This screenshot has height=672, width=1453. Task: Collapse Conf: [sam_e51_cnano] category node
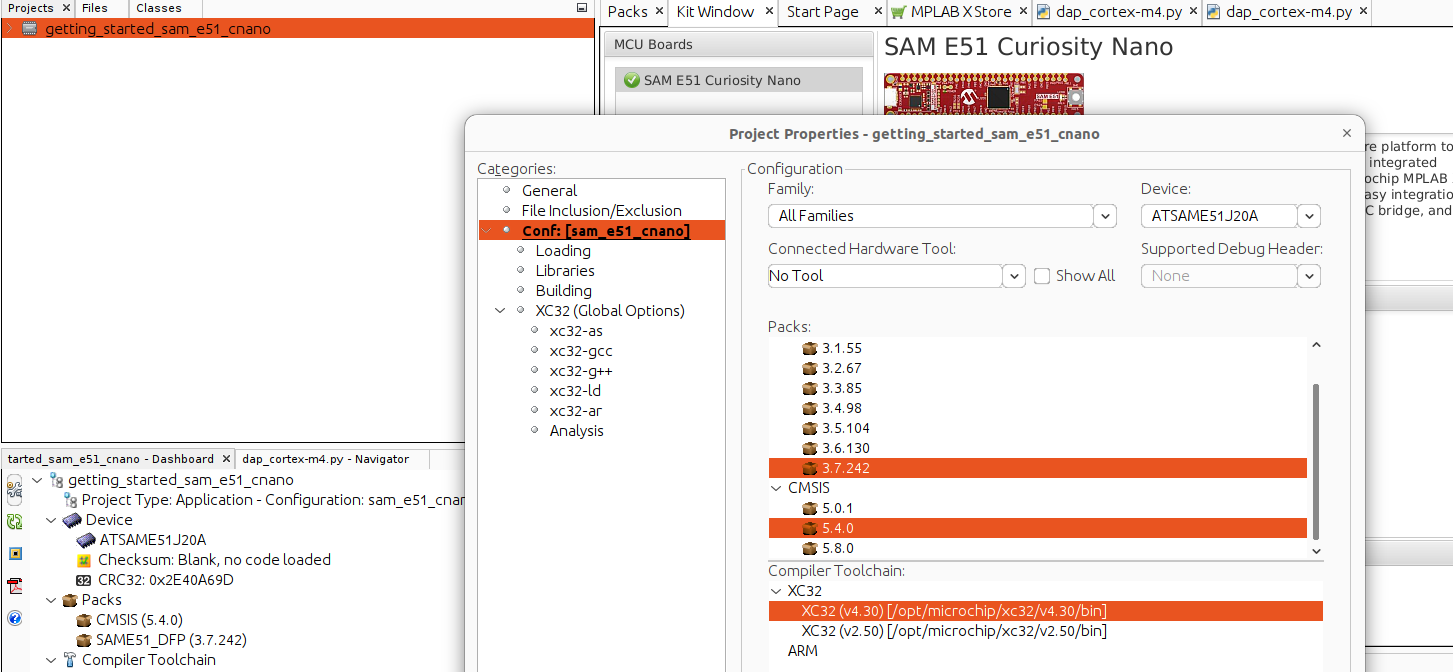click(x=487, y=231)
